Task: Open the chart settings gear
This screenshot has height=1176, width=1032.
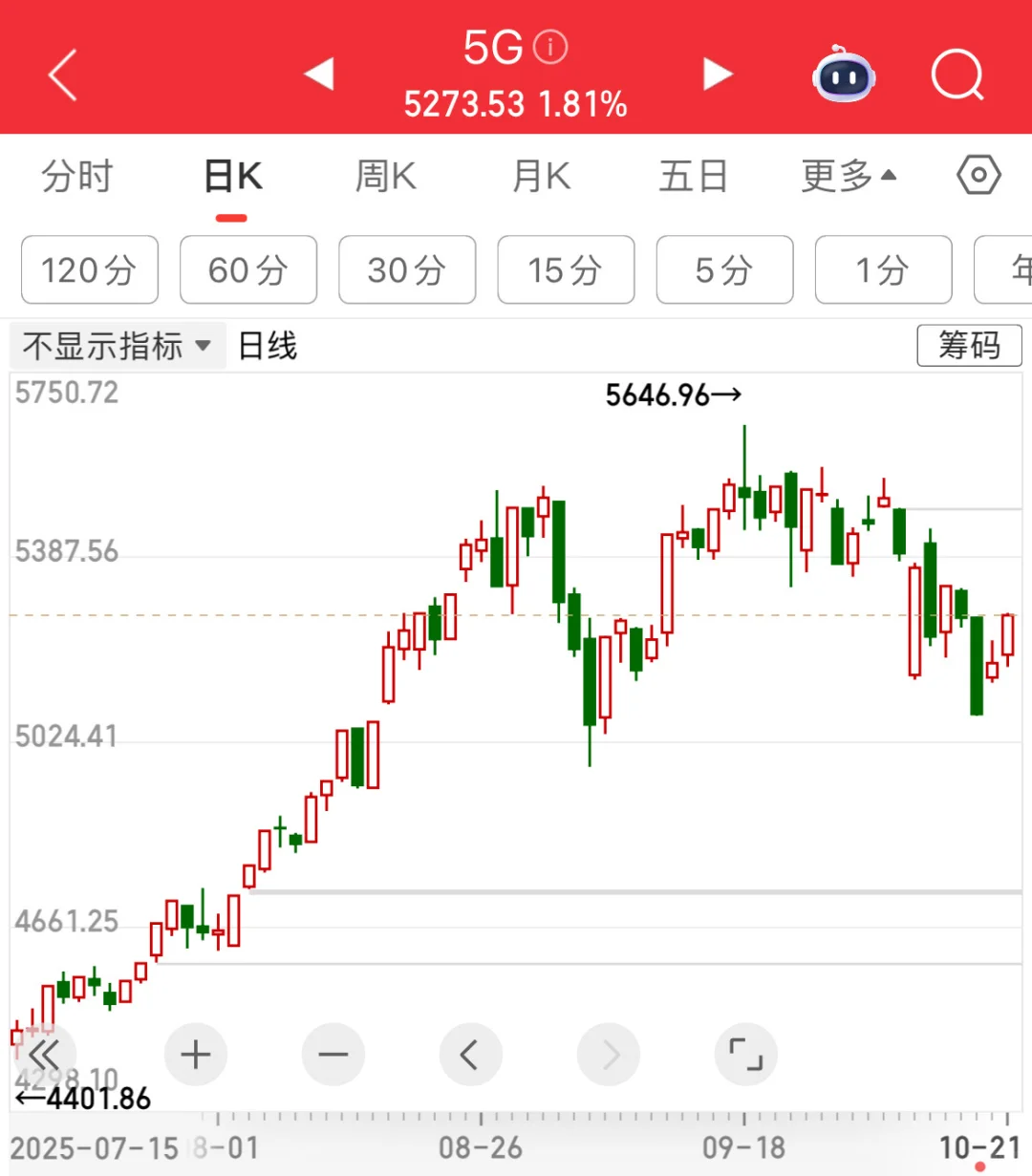Action: pyautogui.click(x=978, y=175)
